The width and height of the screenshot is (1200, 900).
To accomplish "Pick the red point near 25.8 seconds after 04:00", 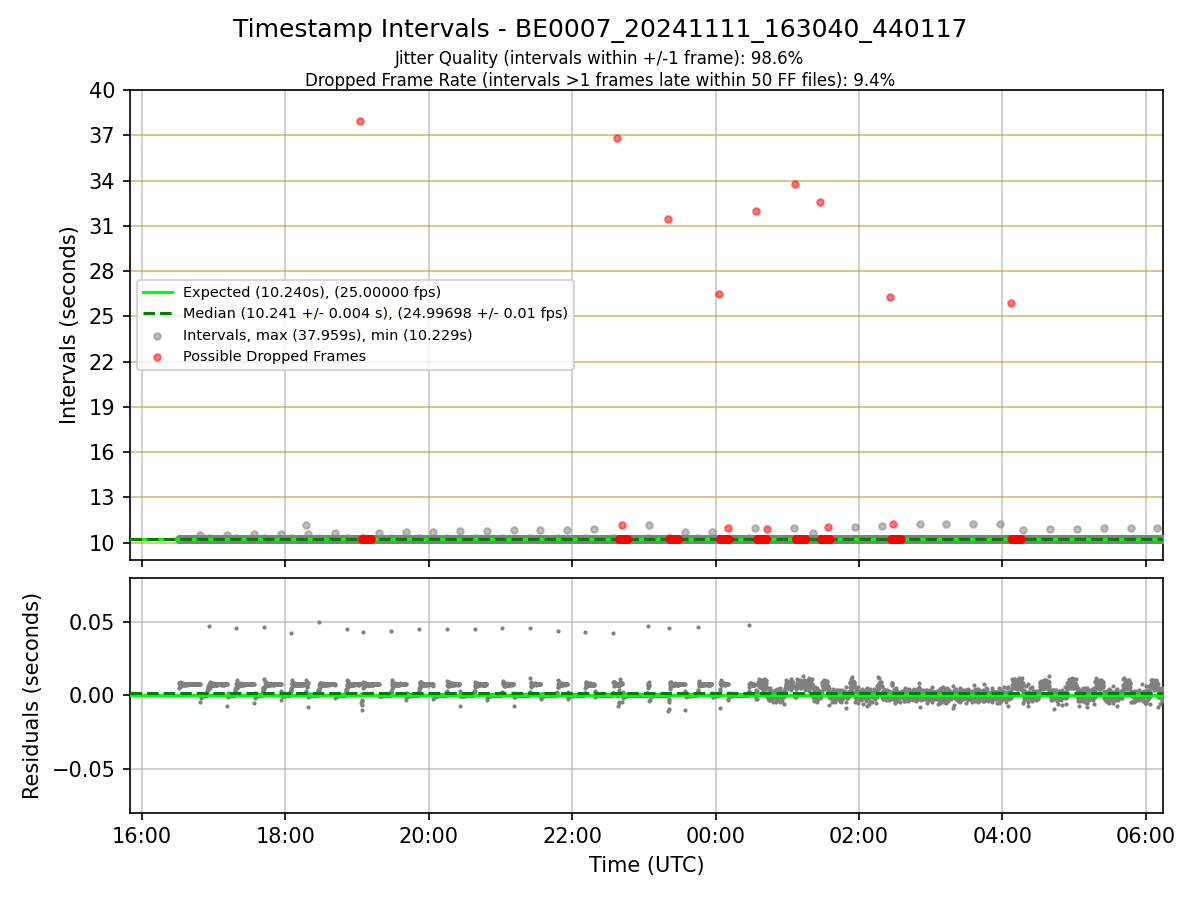I will pos(1011,303).
